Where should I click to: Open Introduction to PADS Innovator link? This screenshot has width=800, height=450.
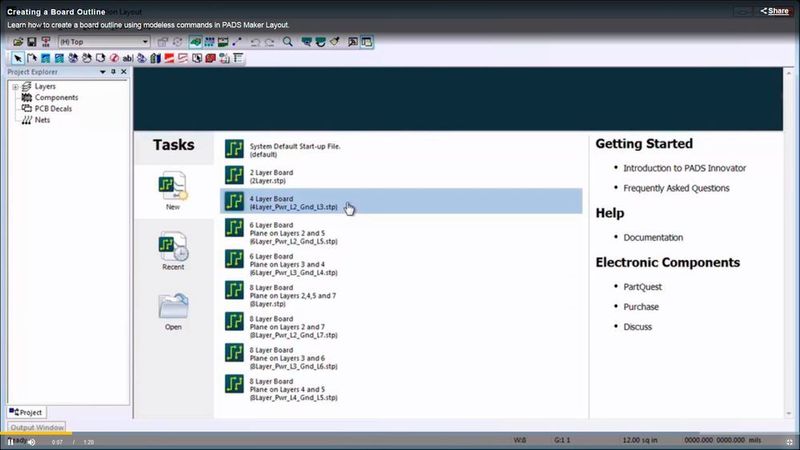[684, 168]
